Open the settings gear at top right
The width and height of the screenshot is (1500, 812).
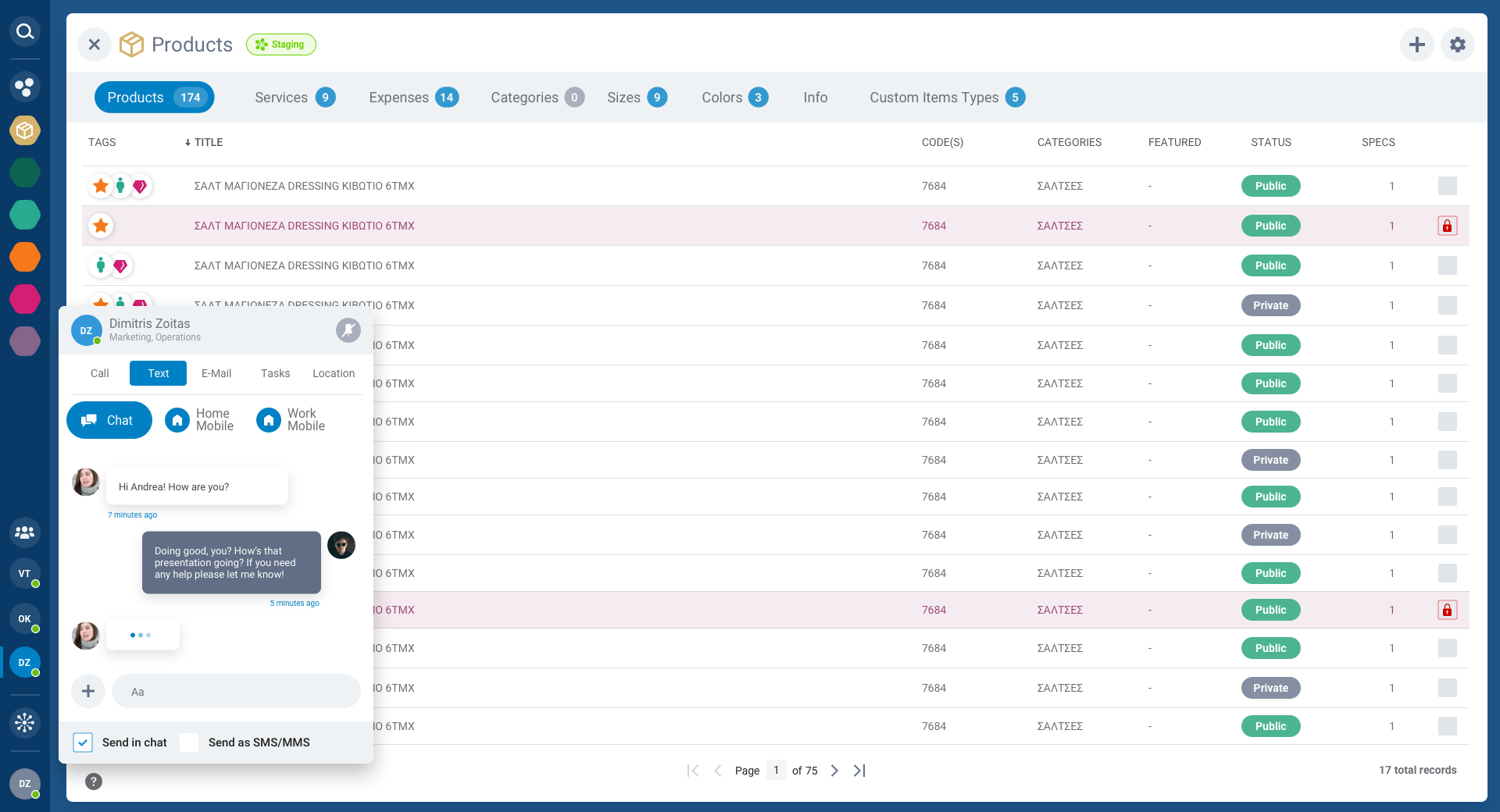[x=1457, y=45]
